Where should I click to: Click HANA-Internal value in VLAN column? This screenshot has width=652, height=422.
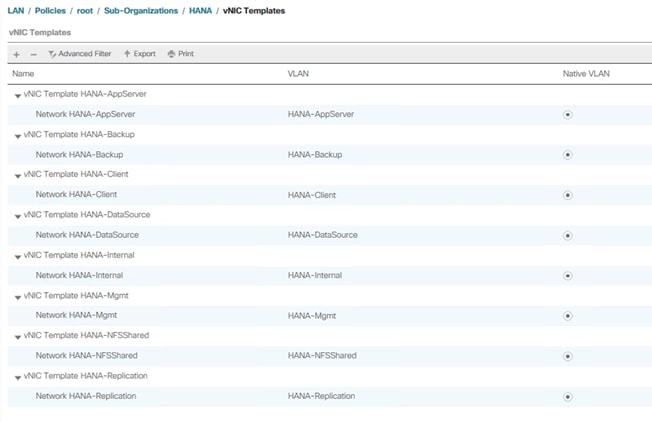tap(315, 275)
